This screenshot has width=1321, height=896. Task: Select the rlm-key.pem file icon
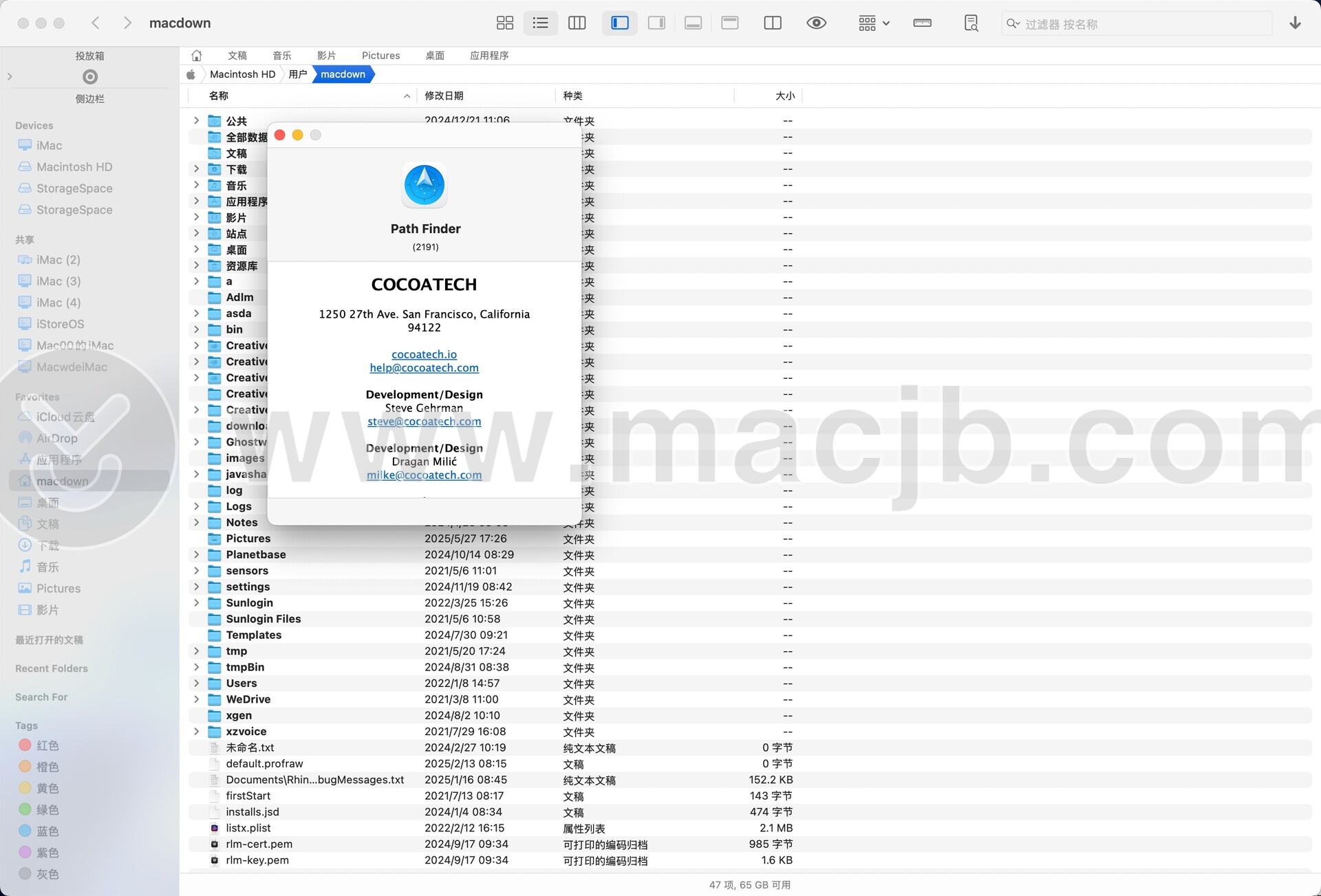coord(215,860)
